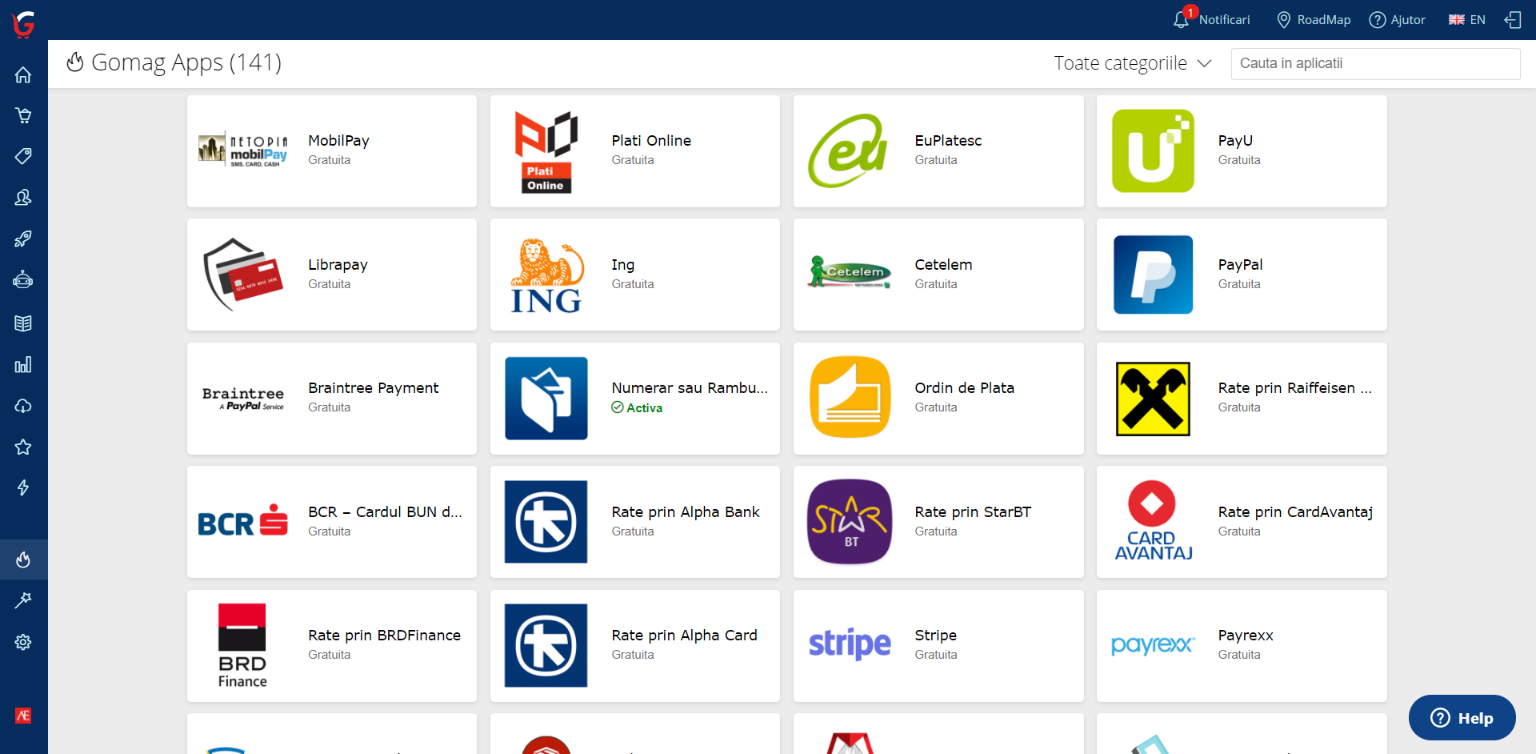Screen dimensions: 1536x754
Task: Click the Netopia MobilPay logo
Action: [243, 149]
